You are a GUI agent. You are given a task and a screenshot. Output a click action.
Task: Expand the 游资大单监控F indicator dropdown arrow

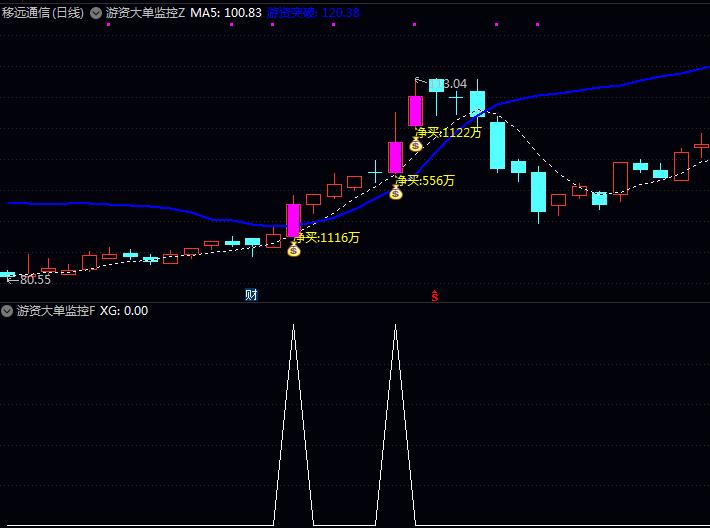[x=7, y=311]
